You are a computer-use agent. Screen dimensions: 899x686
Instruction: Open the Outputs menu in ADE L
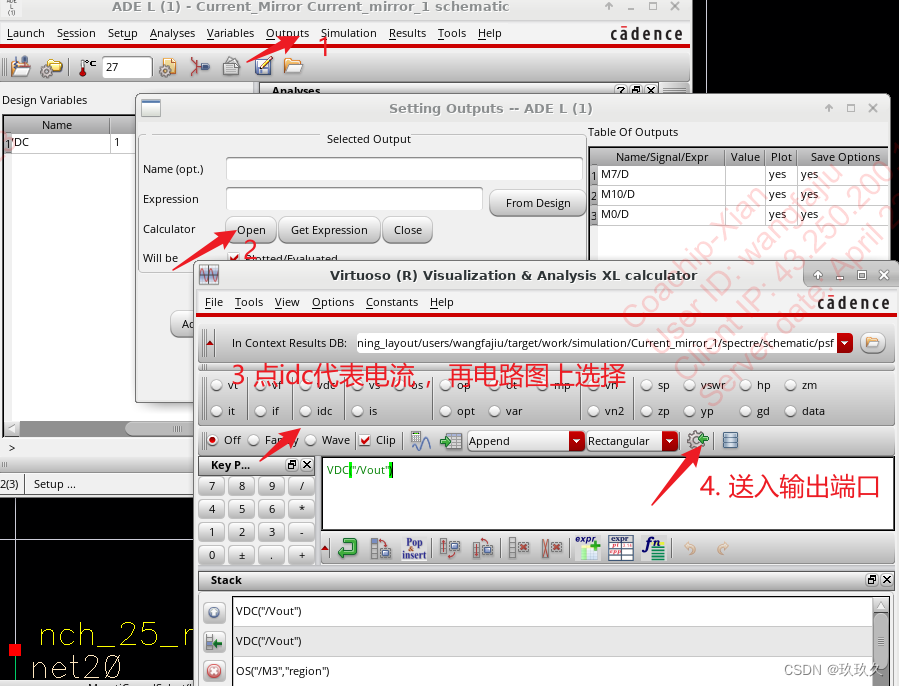[287, 33]
